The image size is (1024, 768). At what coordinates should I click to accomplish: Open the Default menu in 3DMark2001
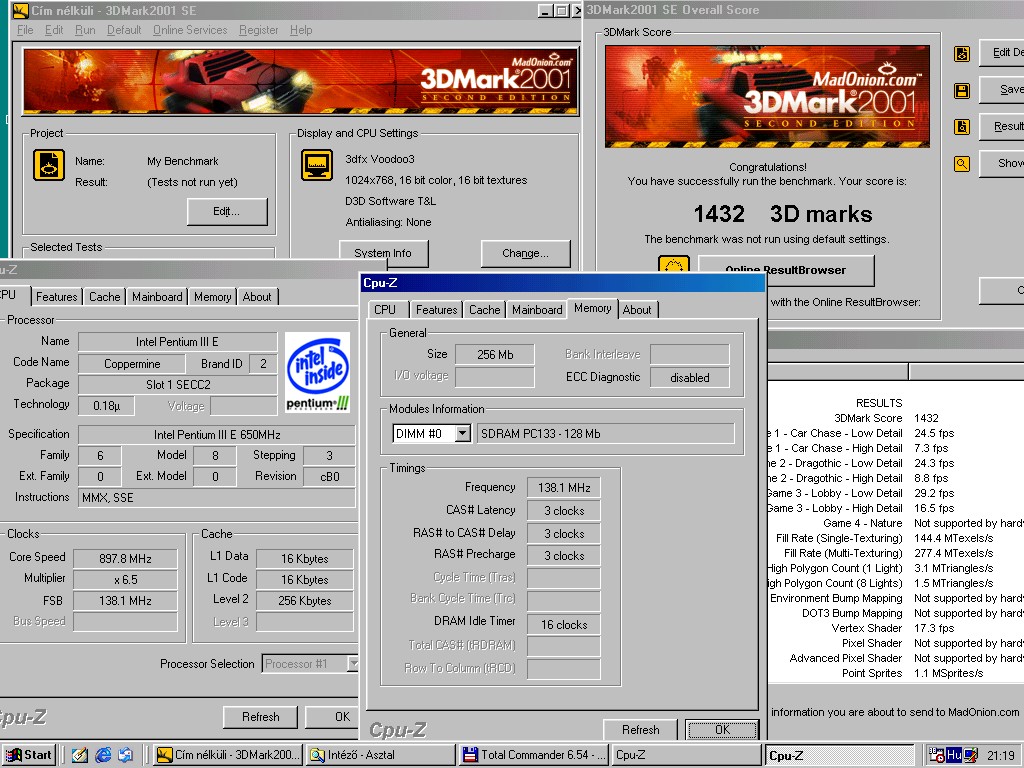point(124,30)
